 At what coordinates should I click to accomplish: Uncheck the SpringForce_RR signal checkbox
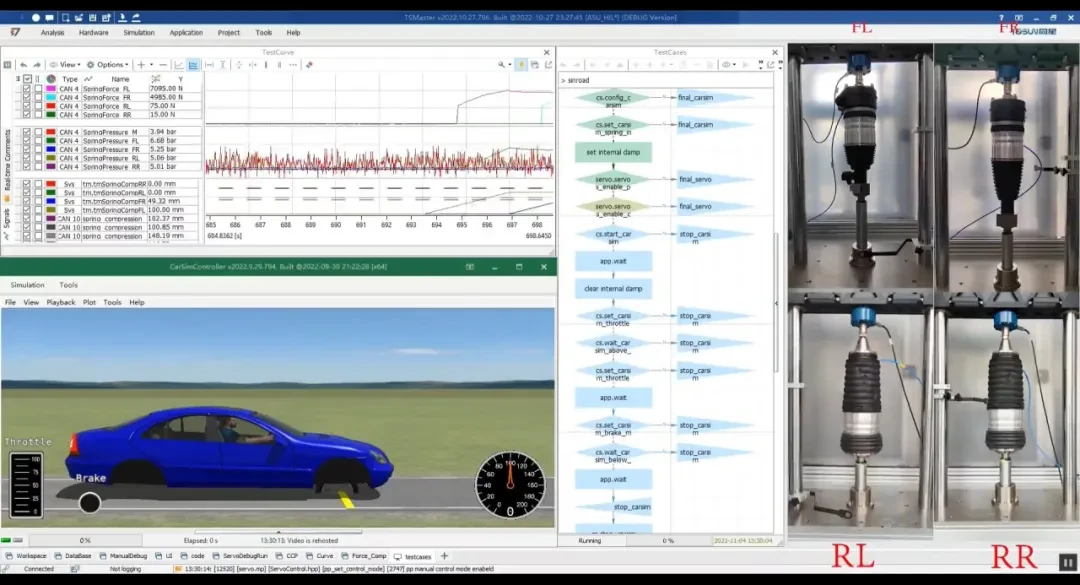click(x=27, y=115)
